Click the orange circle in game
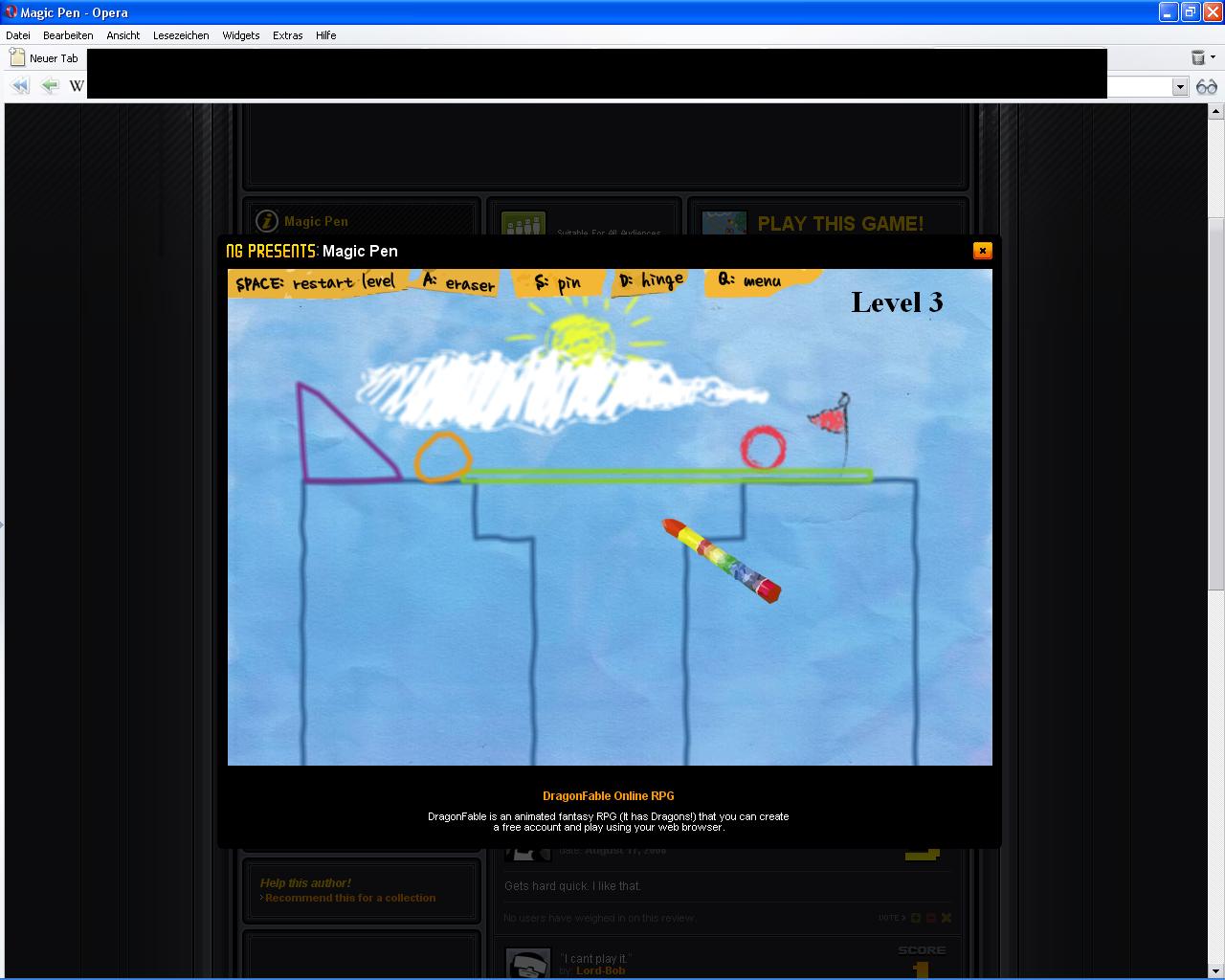 coord(442,457)
